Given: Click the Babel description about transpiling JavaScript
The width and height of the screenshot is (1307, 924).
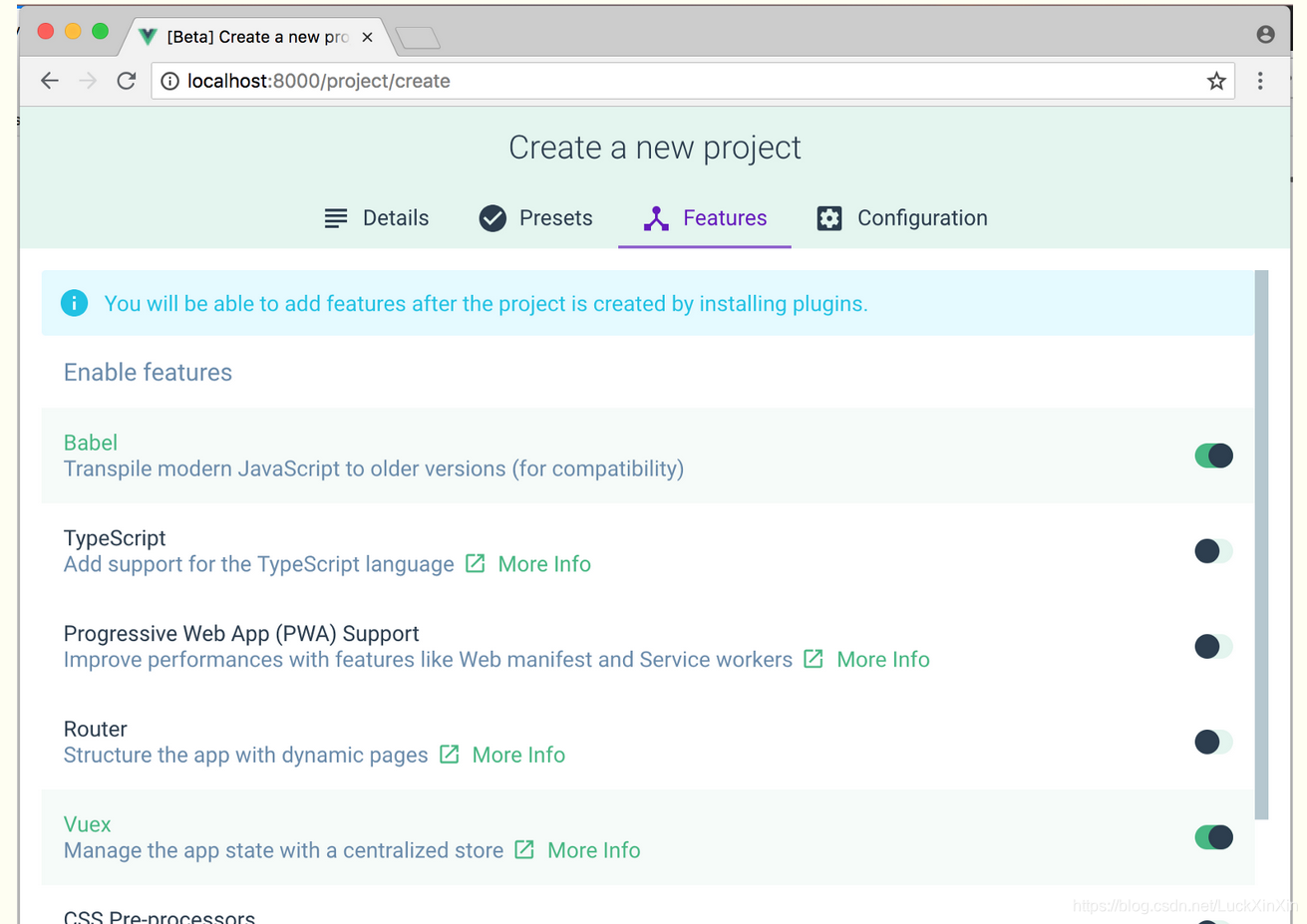Looking at the screenshot, I should click(374, 468).
